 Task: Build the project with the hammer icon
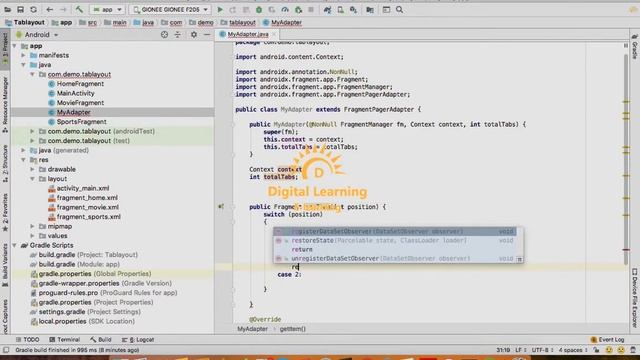(x=79, y=9)
